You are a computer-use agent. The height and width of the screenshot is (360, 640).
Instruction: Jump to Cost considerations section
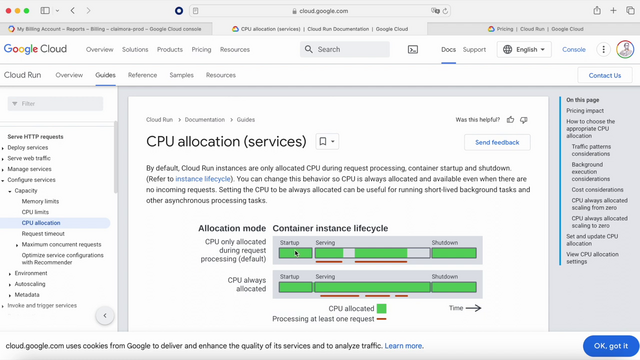coord(597,190)
